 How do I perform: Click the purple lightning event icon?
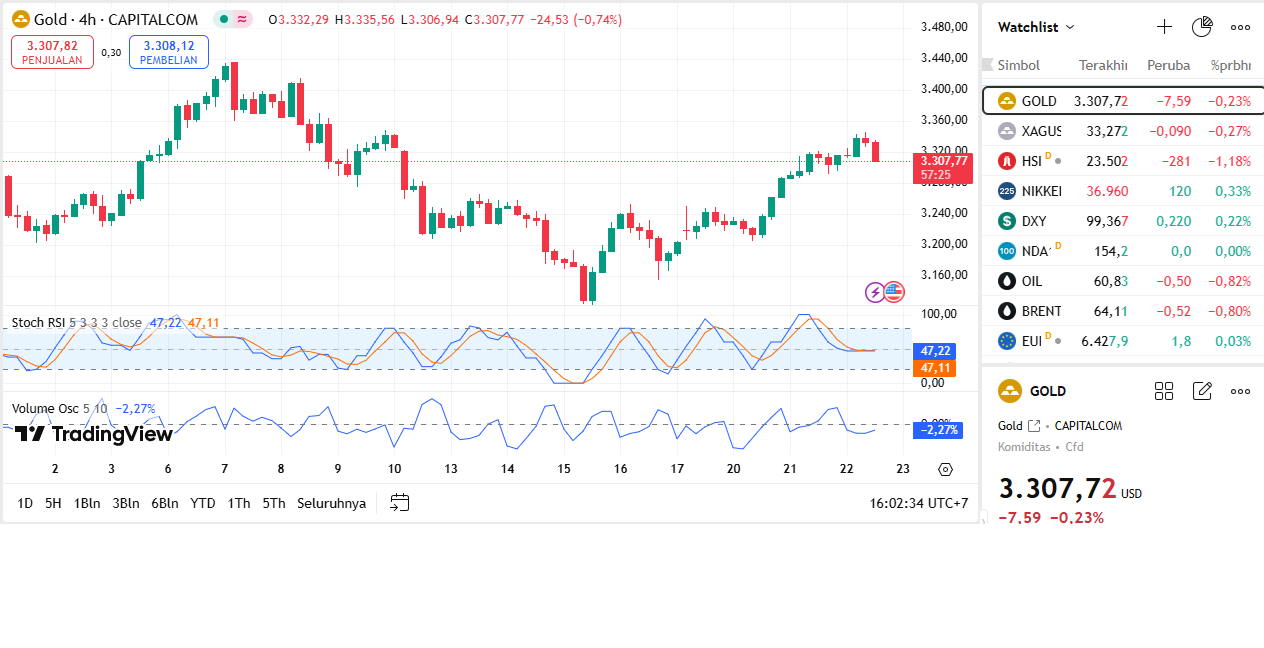click(875, 292)
